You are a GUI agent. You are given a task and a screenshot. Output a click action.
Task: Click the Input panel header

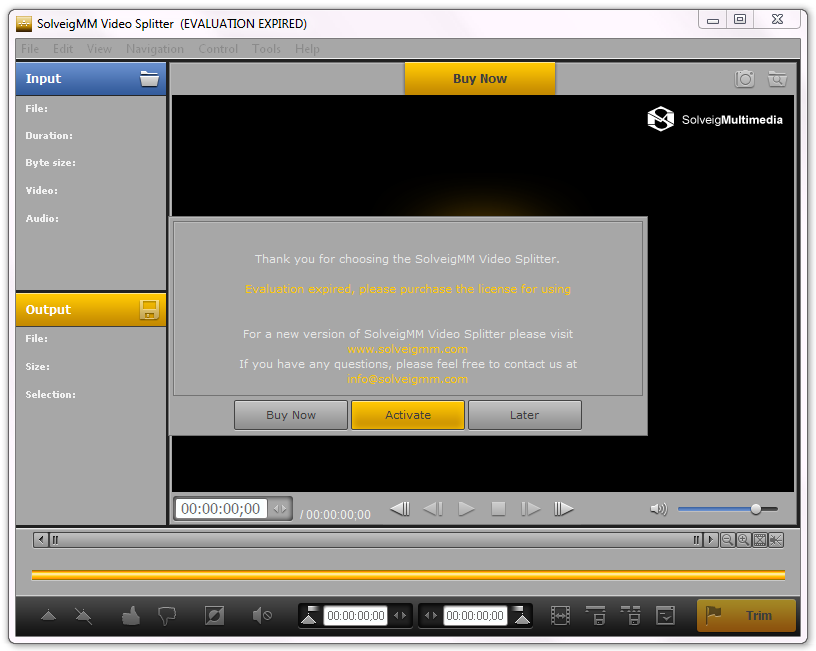91,79
